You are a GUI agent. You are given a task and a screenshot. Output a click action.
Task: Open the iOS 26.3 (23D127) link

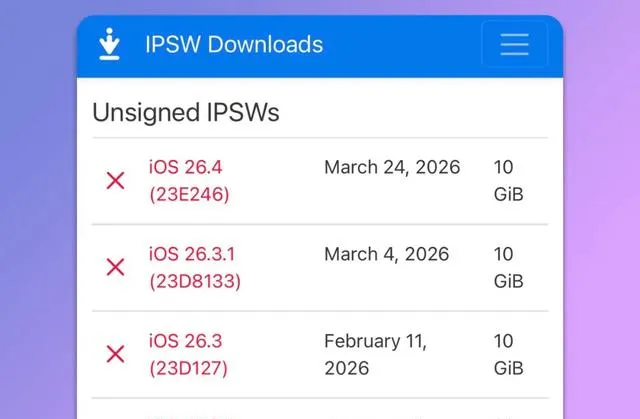click(x=188, y=354)
